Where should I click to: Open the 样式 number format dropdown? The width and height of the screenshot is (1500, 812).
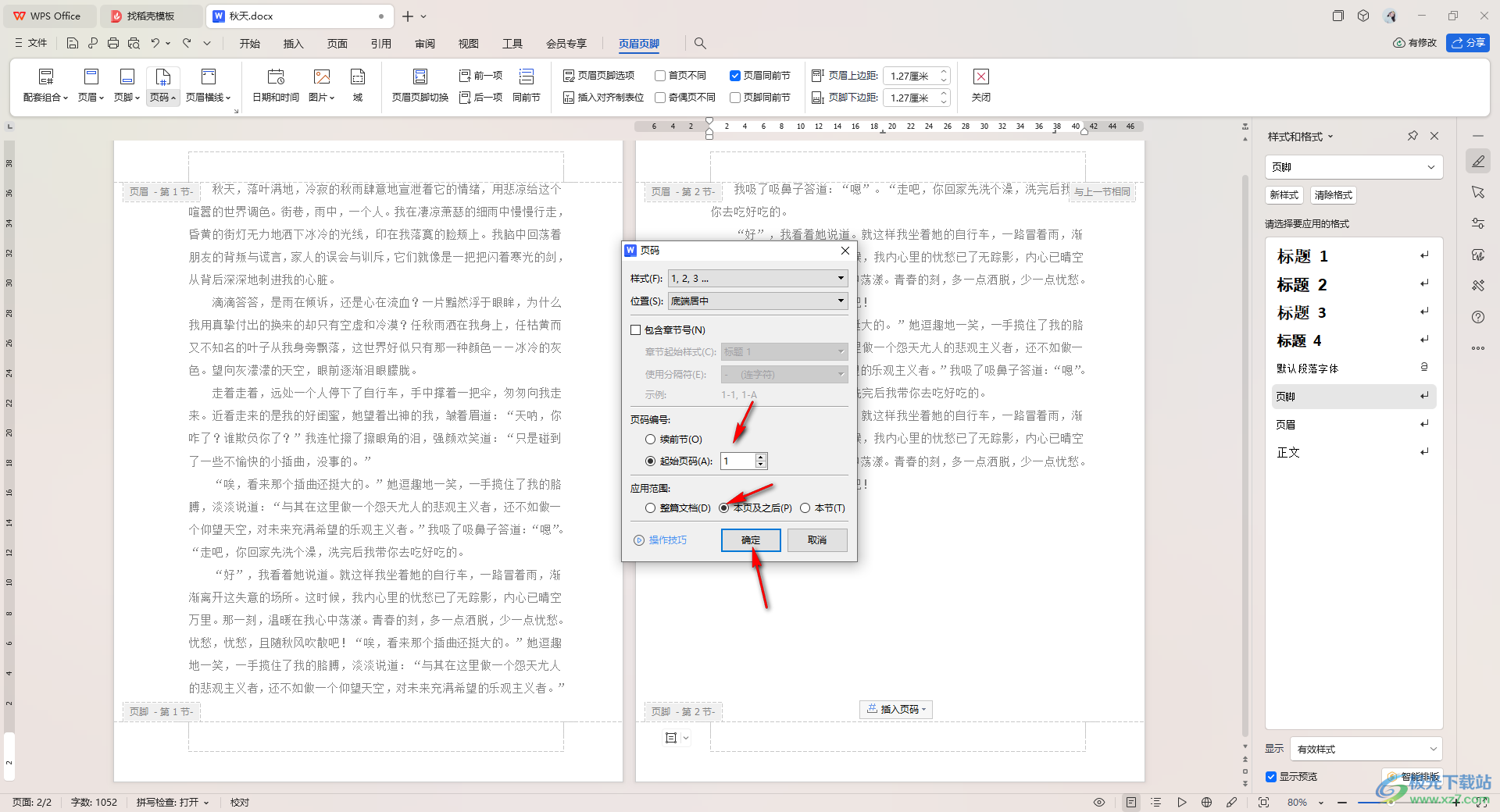(x=758, y=279)
